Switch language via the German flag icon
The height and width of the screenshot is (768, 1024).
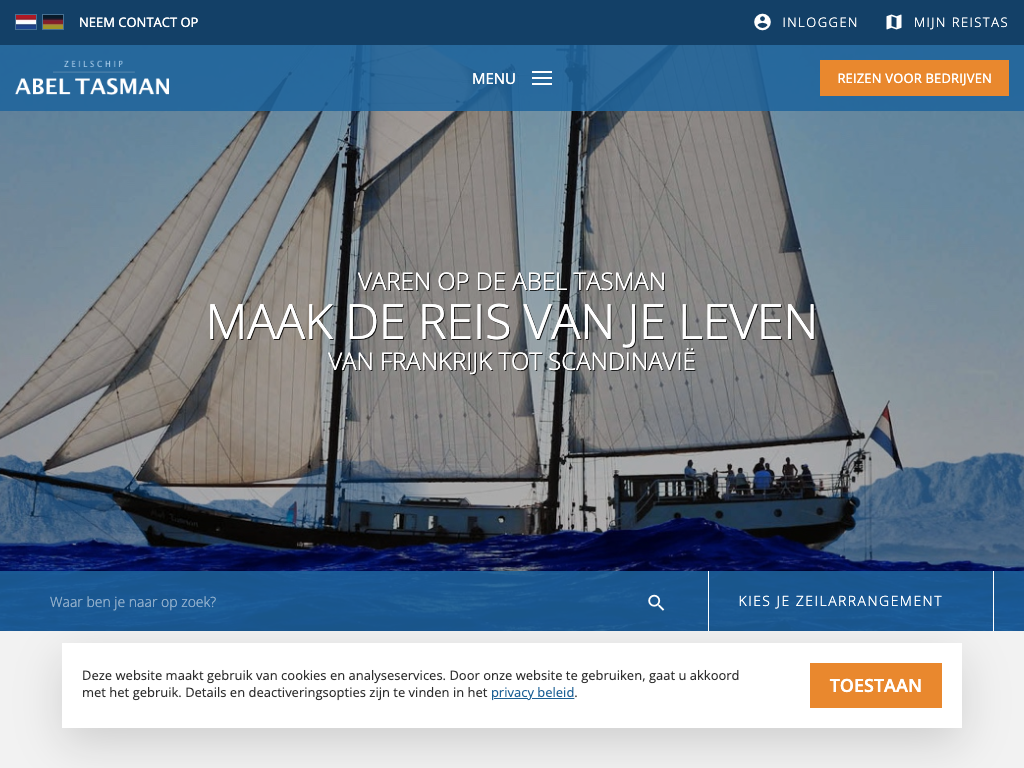click(53, 22)
